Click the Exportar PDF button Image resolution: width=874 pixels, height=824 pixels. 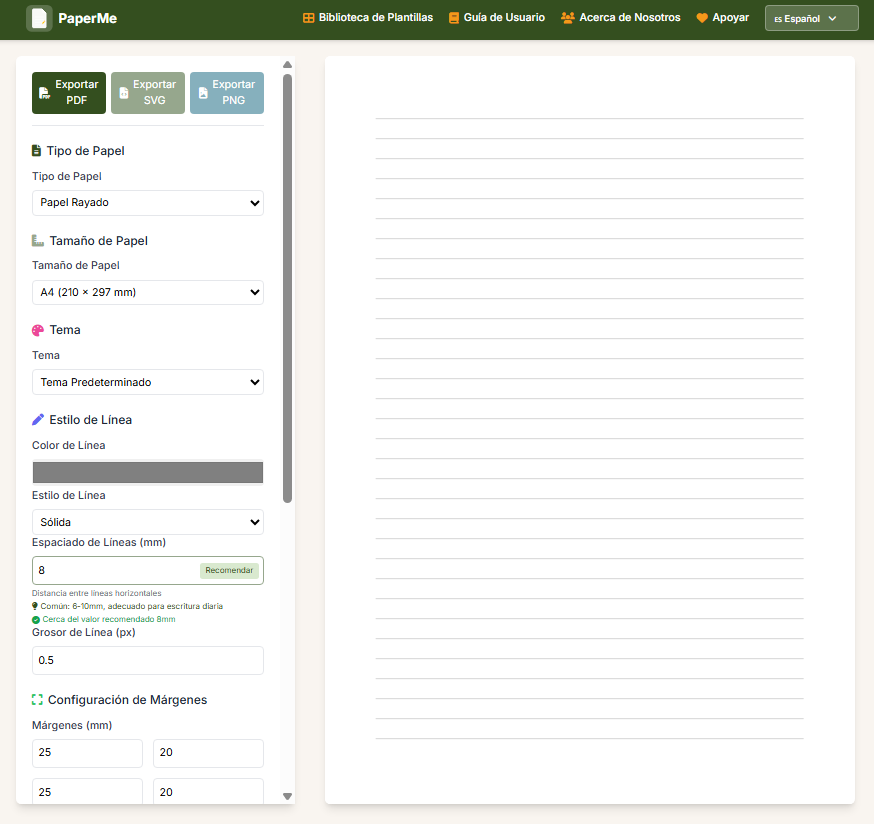tap(68, 92)
